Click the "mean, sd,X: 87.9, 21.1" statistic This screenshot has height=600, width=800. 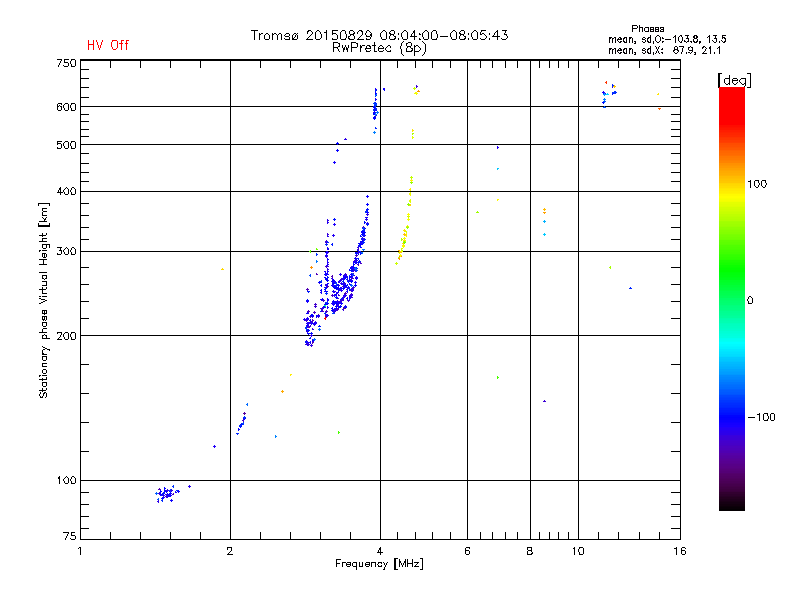664,50
